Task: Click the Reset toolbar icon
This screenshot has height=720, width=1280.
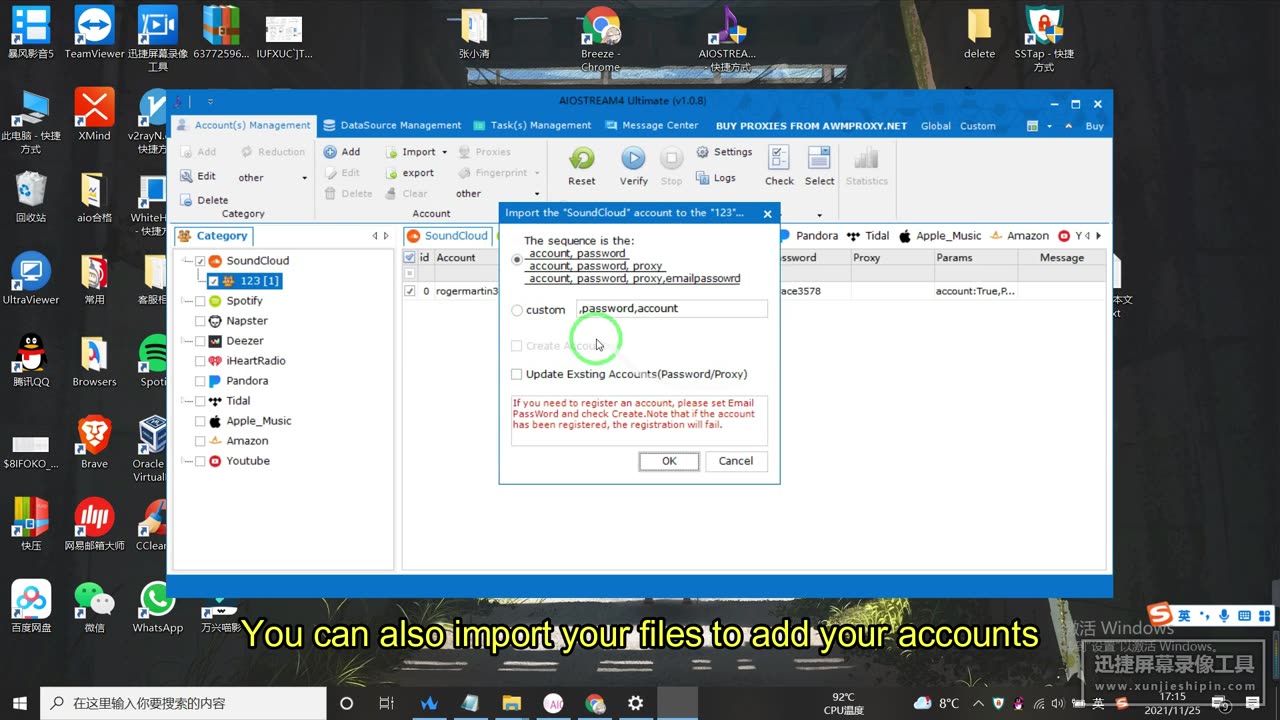Action: (581, 165)
